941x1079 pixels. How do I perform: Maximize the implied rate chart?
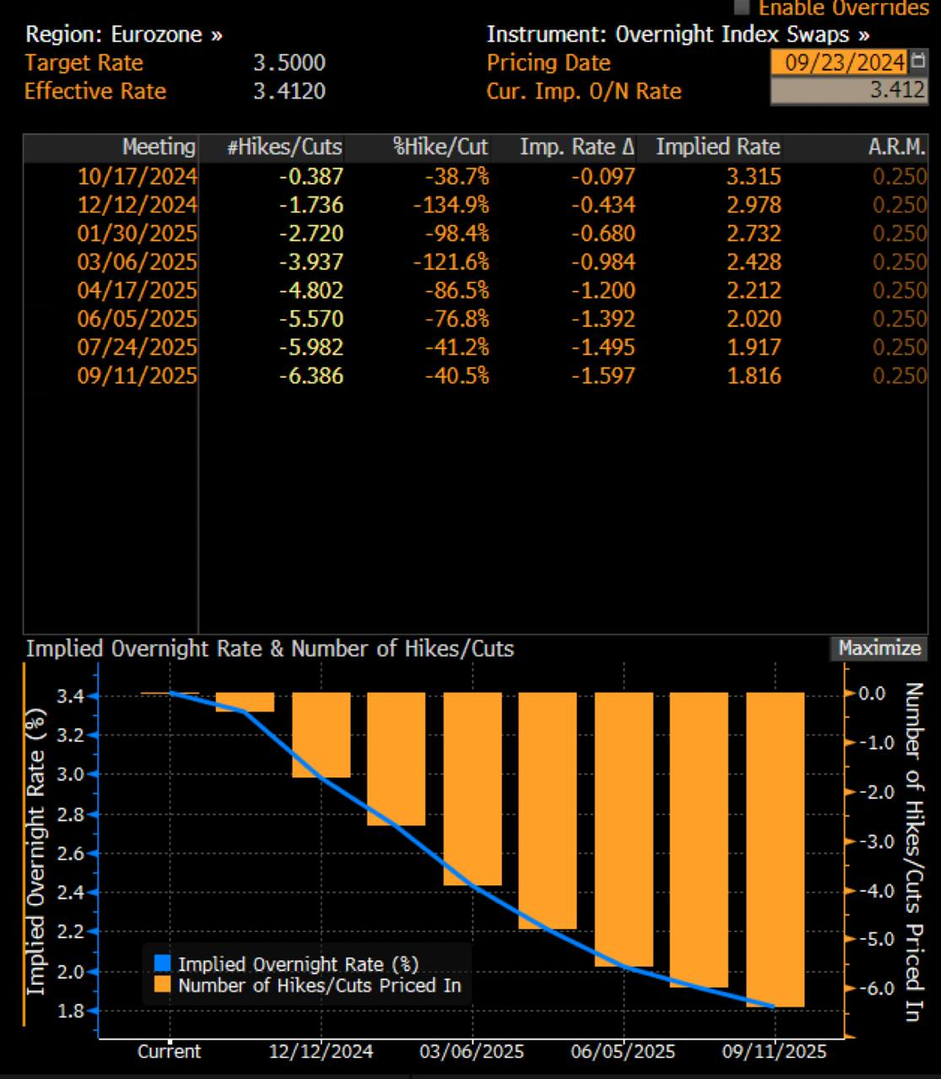click(x=879, y=648)
